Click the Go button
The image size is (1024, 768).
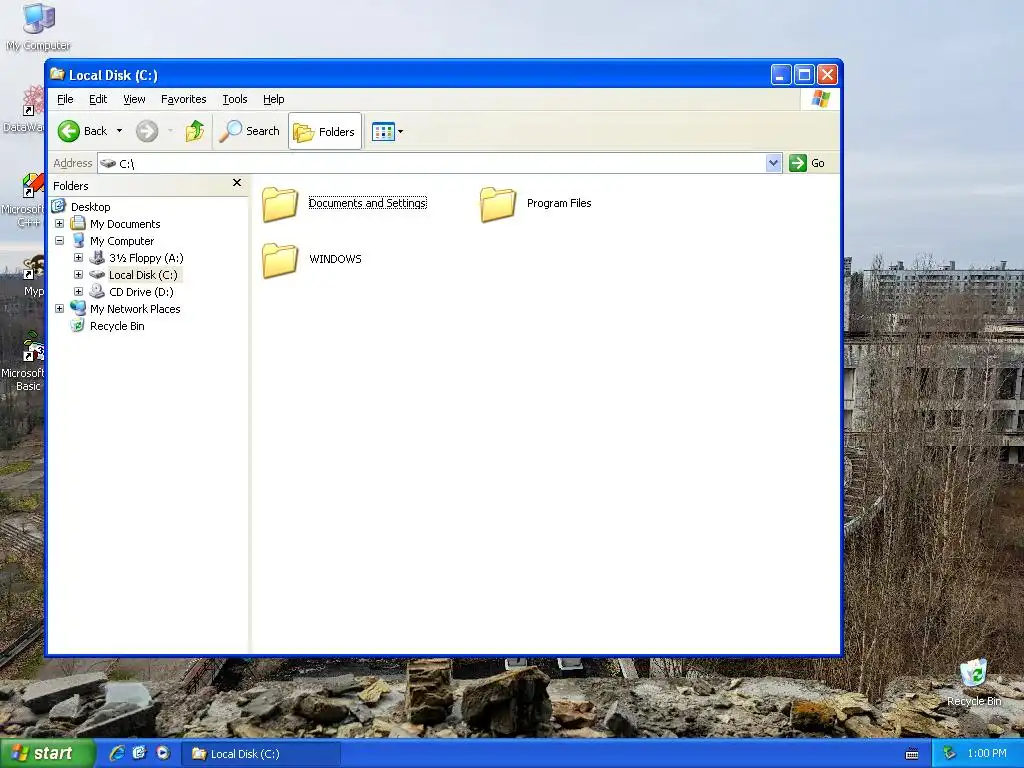(x=807, y=163)
